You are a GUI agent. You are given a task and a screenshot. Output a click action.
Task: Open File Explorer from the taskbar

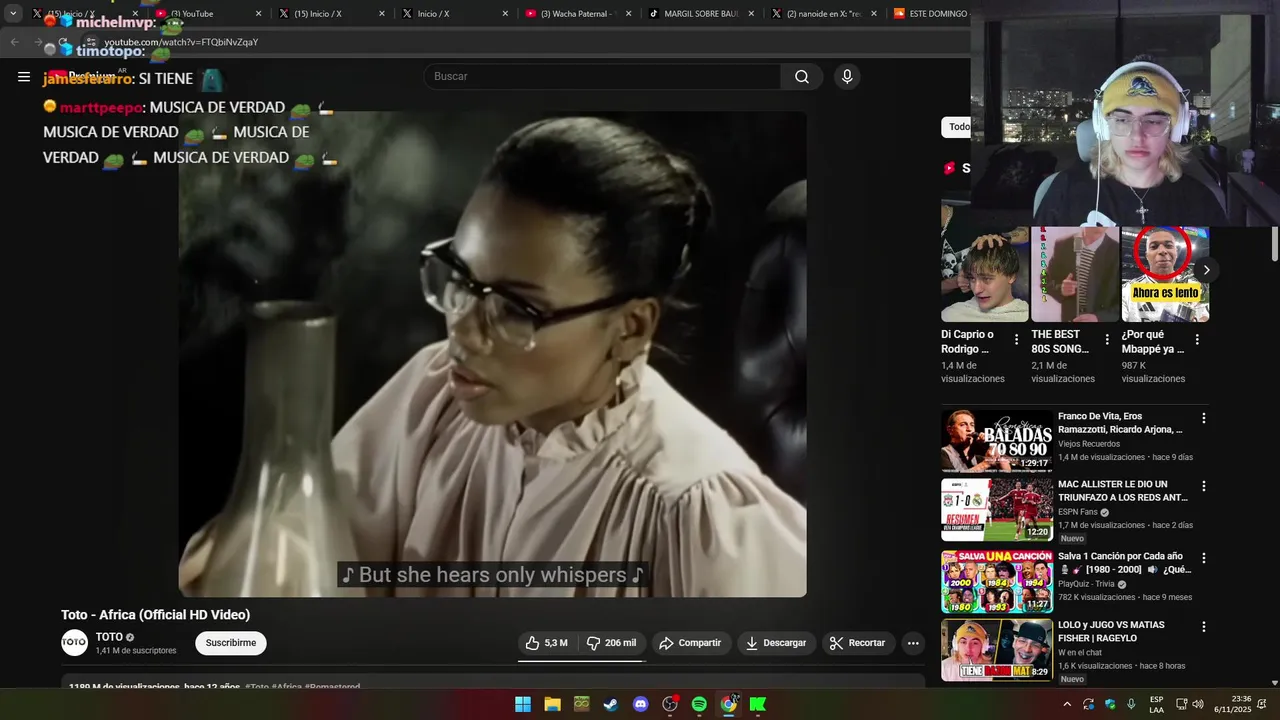pos(552,704)
